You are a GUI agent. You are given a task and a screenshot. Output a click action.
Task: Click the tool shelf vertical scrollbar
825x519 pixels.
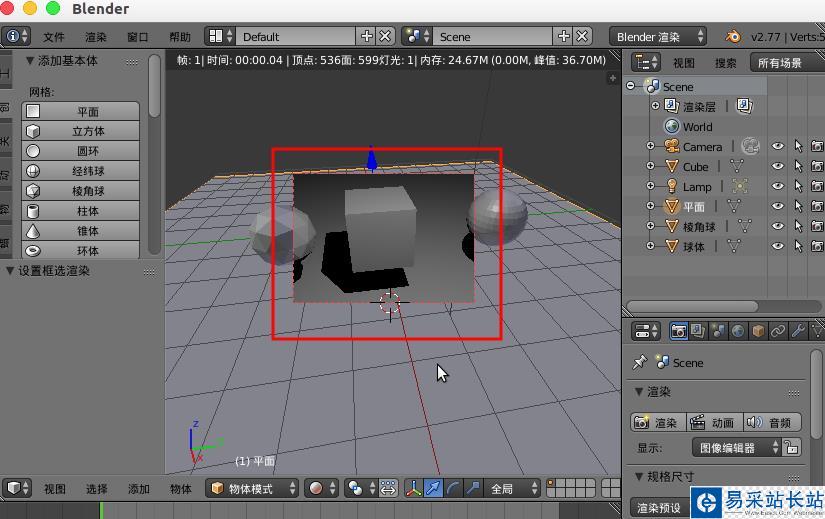coord(154,86)
